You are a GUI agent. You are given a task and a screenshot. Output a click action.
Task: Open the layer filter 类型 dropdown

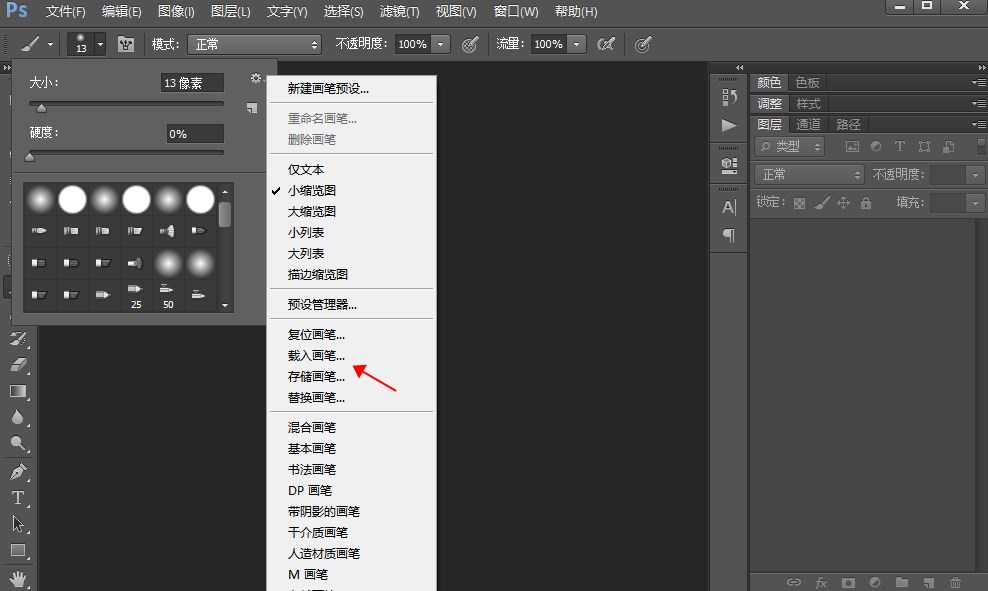(x=790, y=147)
